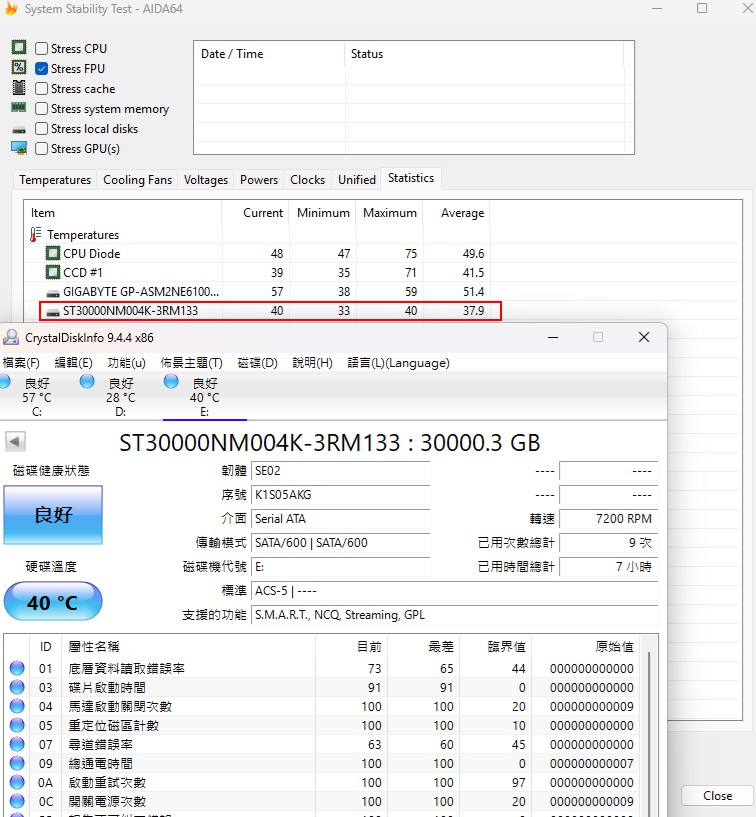
Task: Click the Status column header in log
Action: [x=484, y=54]
